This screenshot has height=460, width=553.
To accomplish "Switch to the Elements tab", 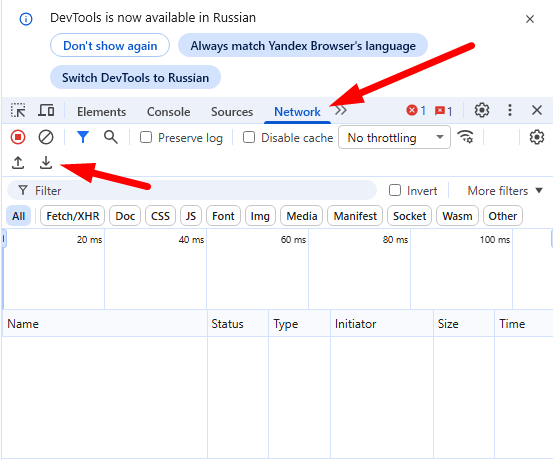I will (x=102, y=112).
